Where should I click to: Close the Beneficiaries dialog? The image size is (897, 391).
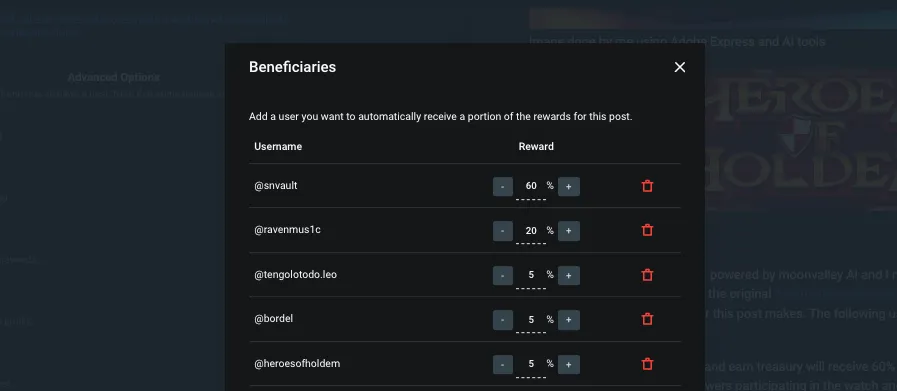click(680, 68)
